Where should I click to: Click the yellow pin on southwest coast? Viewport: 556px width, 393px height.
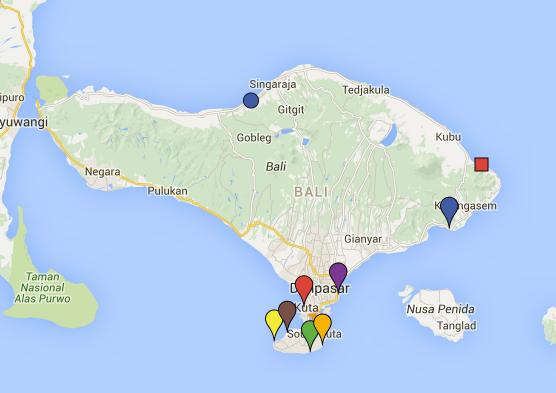[274, 325]
